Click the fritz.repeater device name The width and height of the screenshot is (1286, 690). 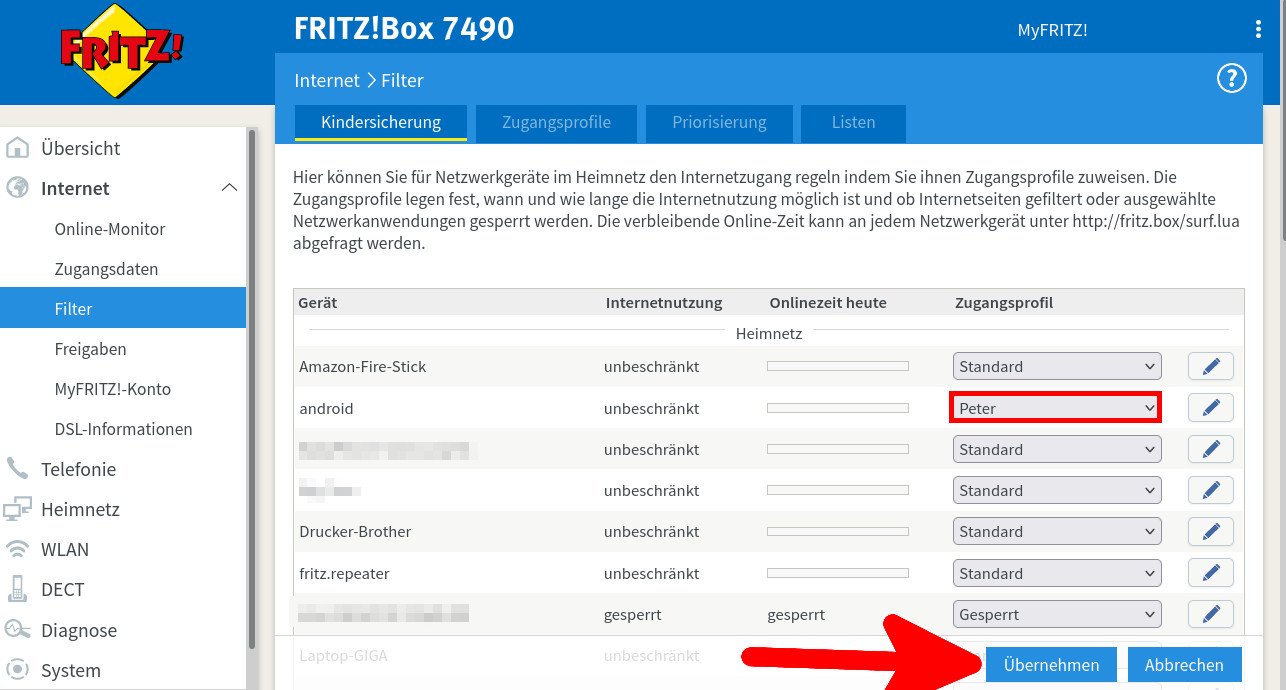[x=344, y=574]
